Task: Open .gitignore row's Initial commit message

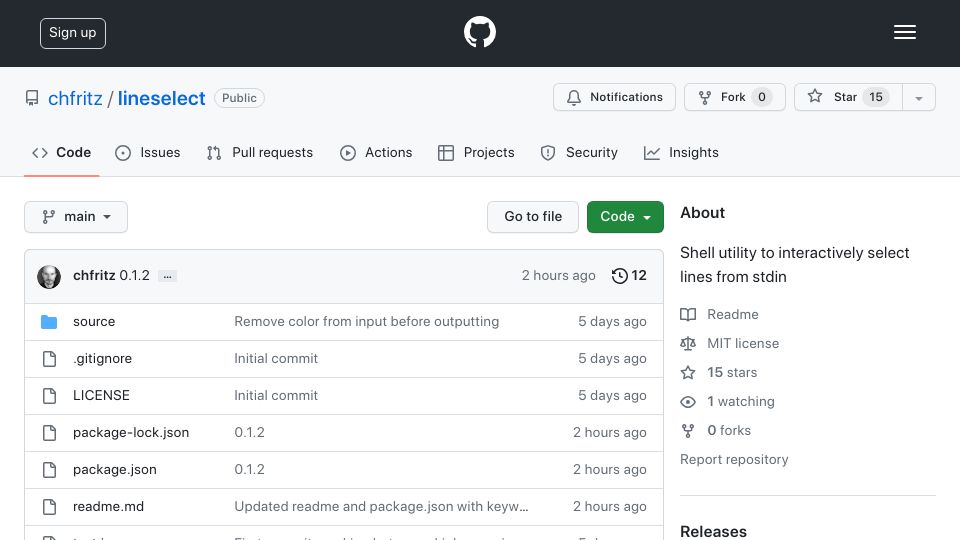Action: click(276, 359)
